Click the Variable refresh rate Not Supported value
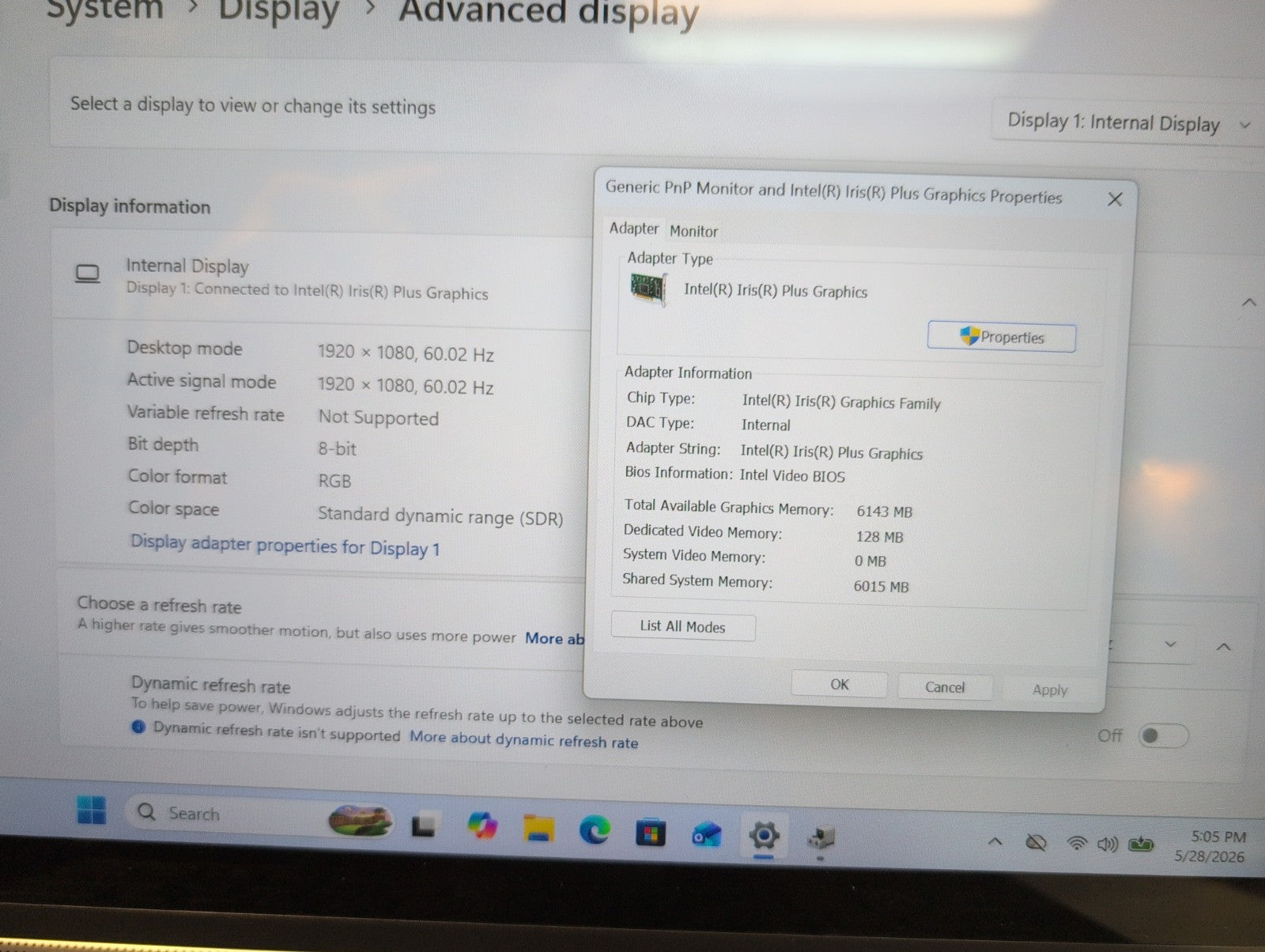This screenshot has height=952, width=1265. click(x=378, y=417)
